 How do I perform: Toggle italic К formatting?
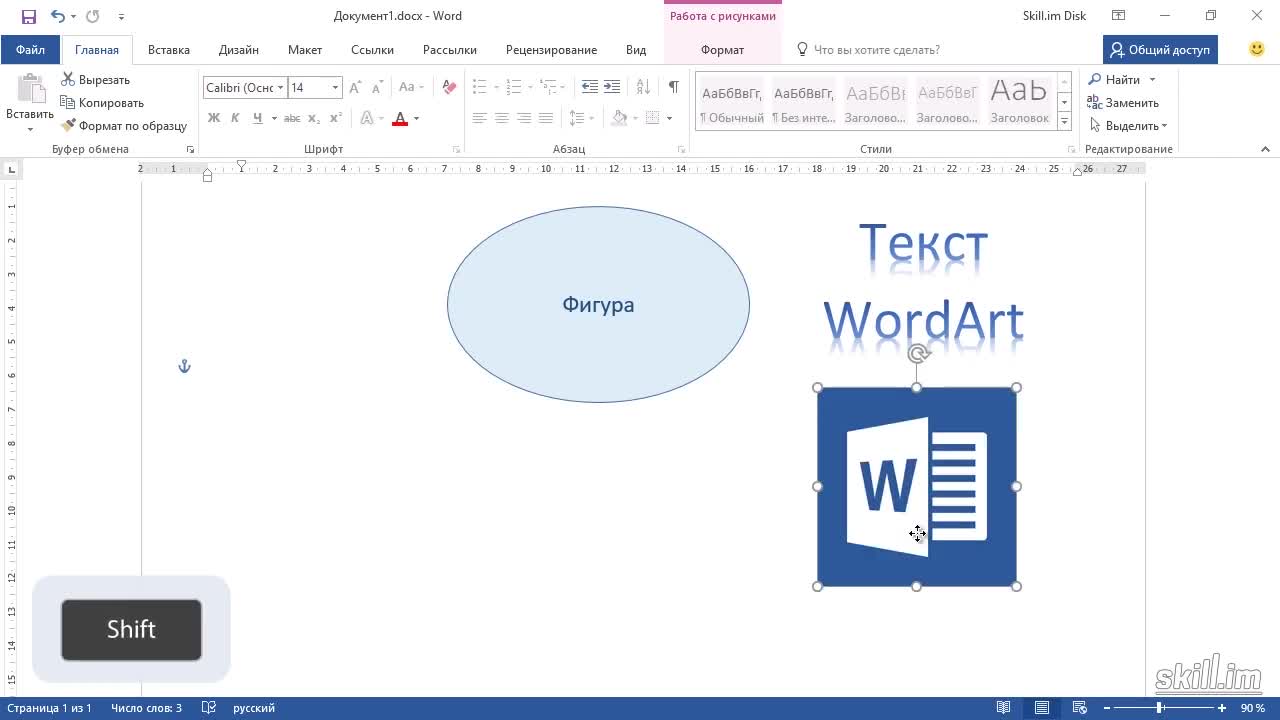tap(235, 118)
